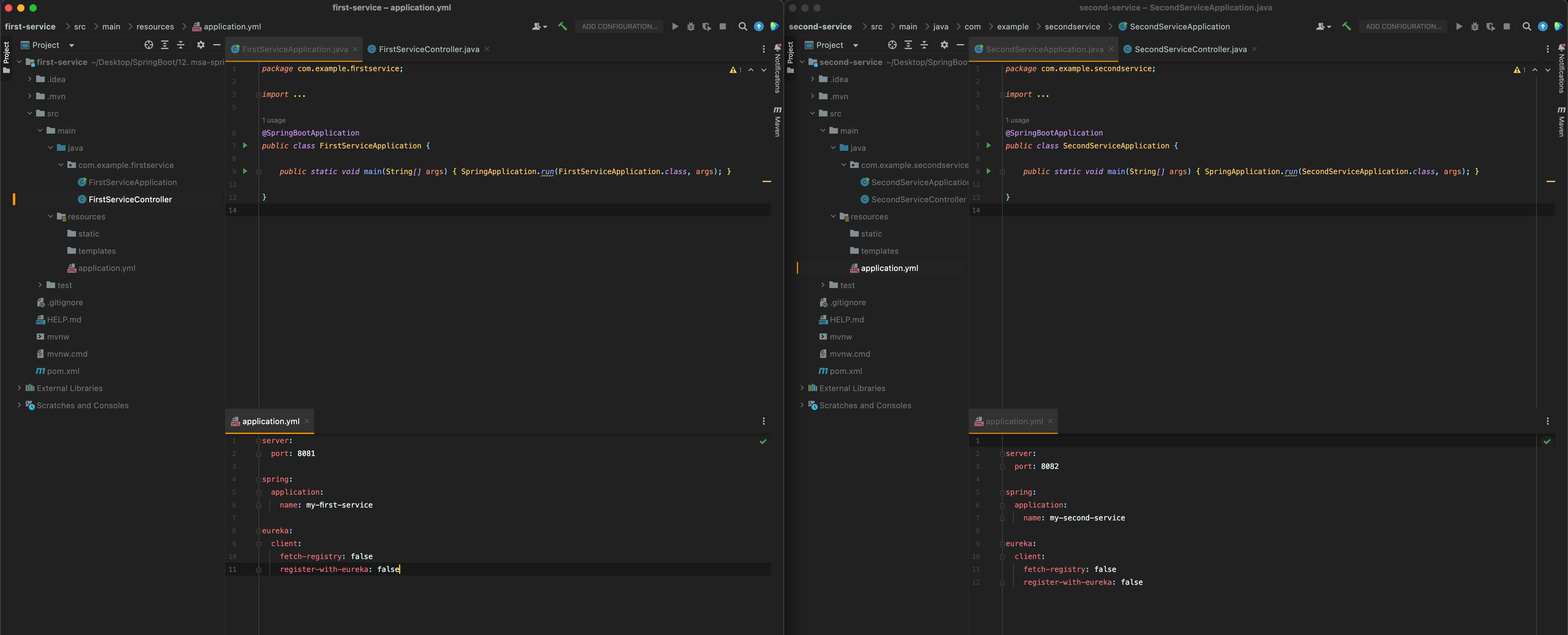Open the Maven tool window in first-service
The height and width of the screenshot is (635, 1568).
click(x=777, y=121)
